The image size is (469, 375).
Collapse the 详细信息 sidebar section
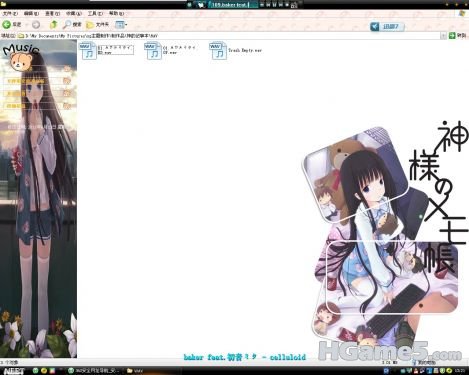pos(67,106)
